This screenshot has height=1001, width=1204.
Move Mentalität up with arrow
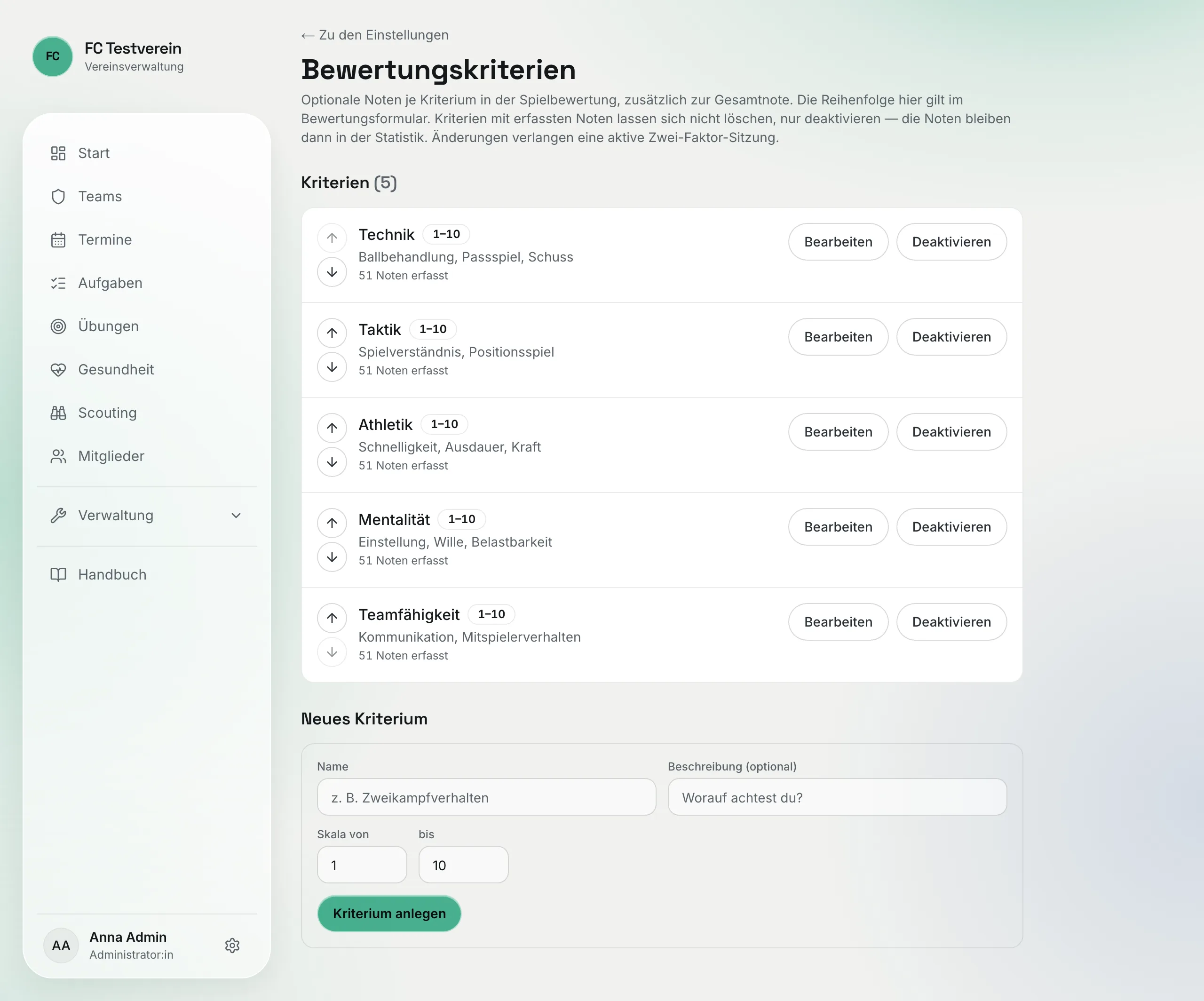[332, 523]
